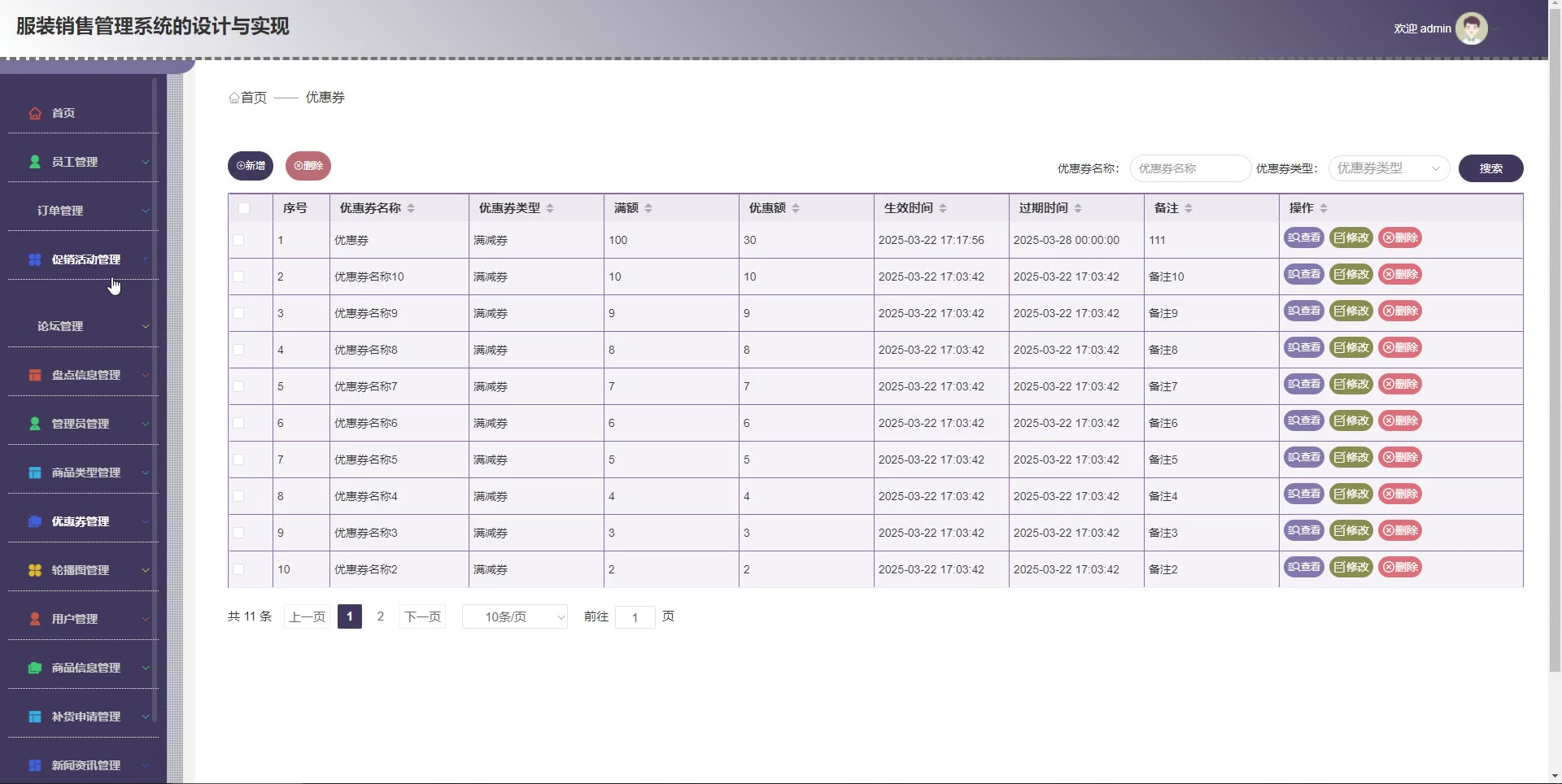Viewport: 1562px width, 784px height.
Task: Toggle the select-all checkbox in table header
Action: (x=244, y=208)
